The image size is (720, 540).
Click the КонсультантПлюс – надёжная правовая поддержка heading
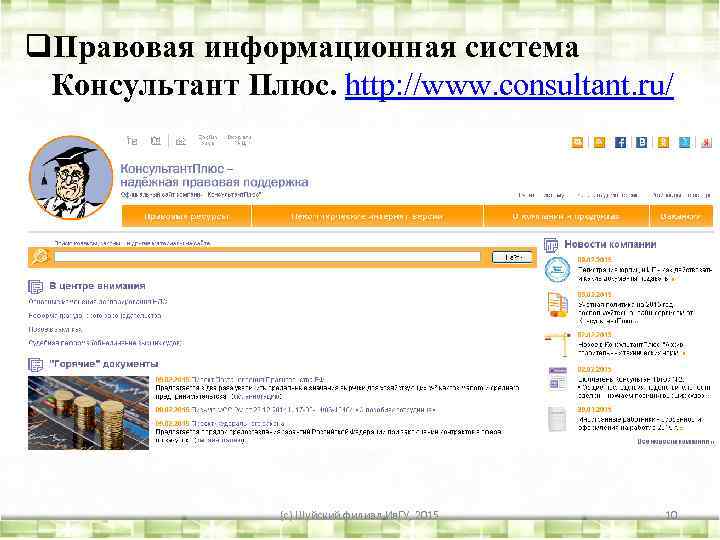[x=214, y=175]
